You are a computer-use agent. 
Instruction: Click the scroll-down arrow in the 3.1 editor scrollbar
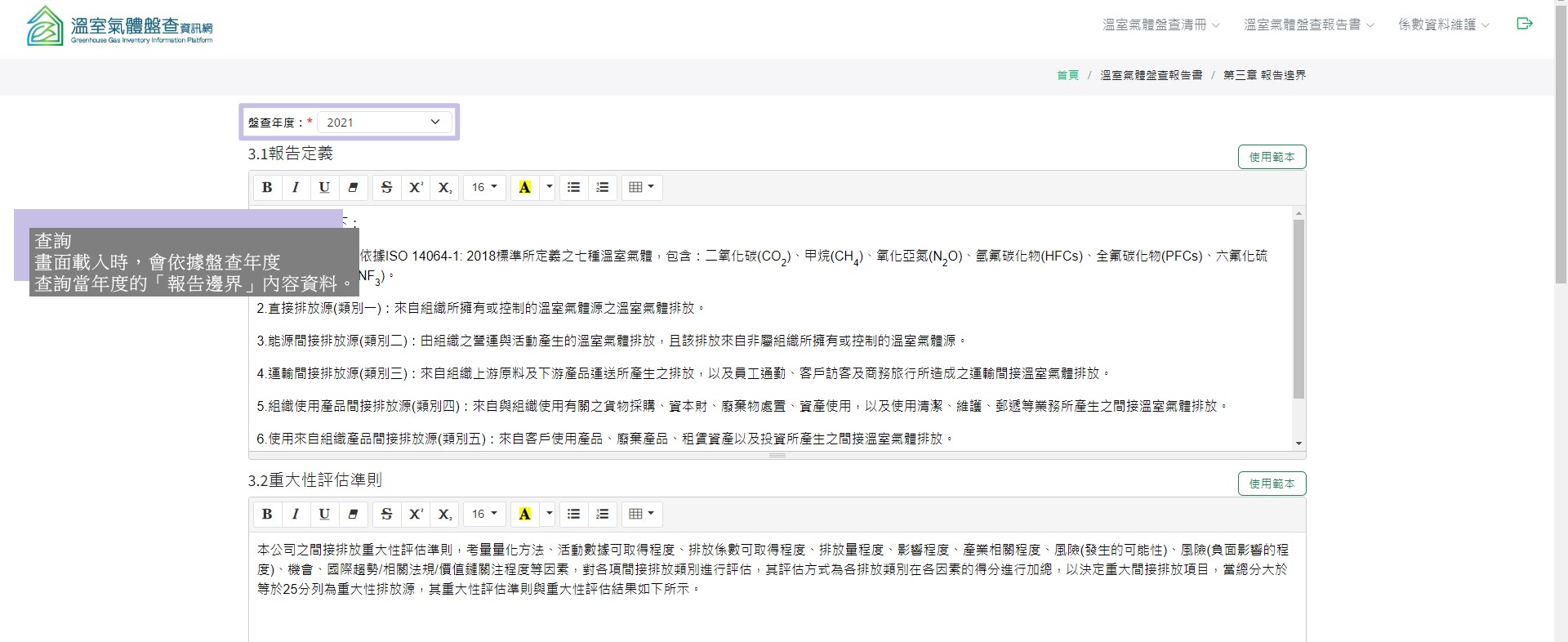point(1298,444)
